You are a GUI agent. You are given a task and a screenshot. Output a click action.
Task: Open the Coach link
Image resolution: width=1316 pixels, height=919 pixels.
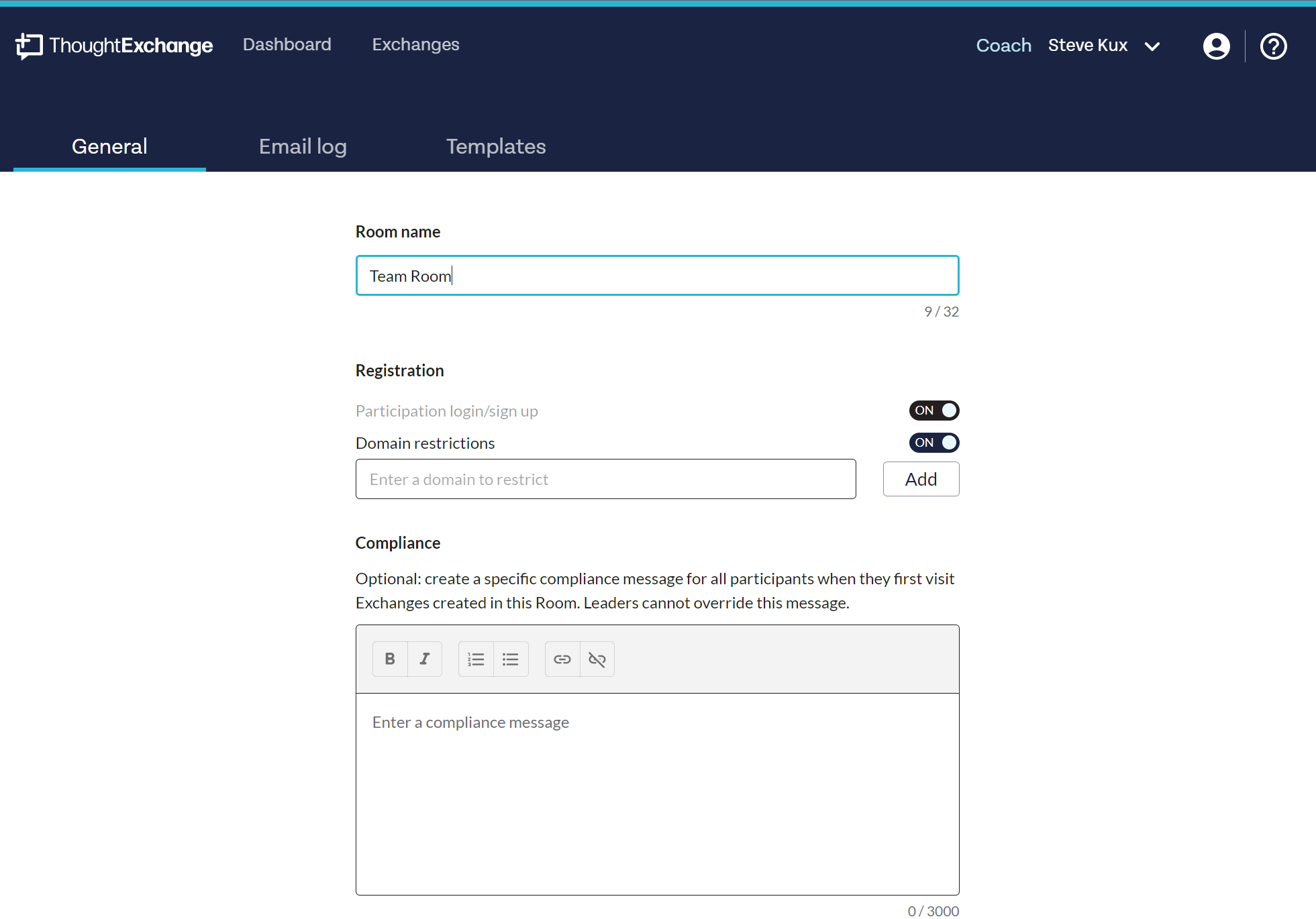tap(1003, 46)
